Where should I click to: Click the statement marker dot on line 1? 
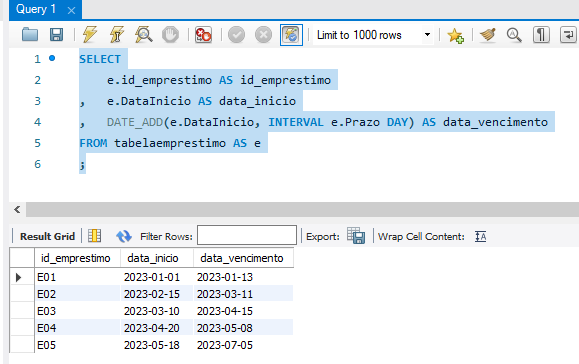tap(52, 58)
